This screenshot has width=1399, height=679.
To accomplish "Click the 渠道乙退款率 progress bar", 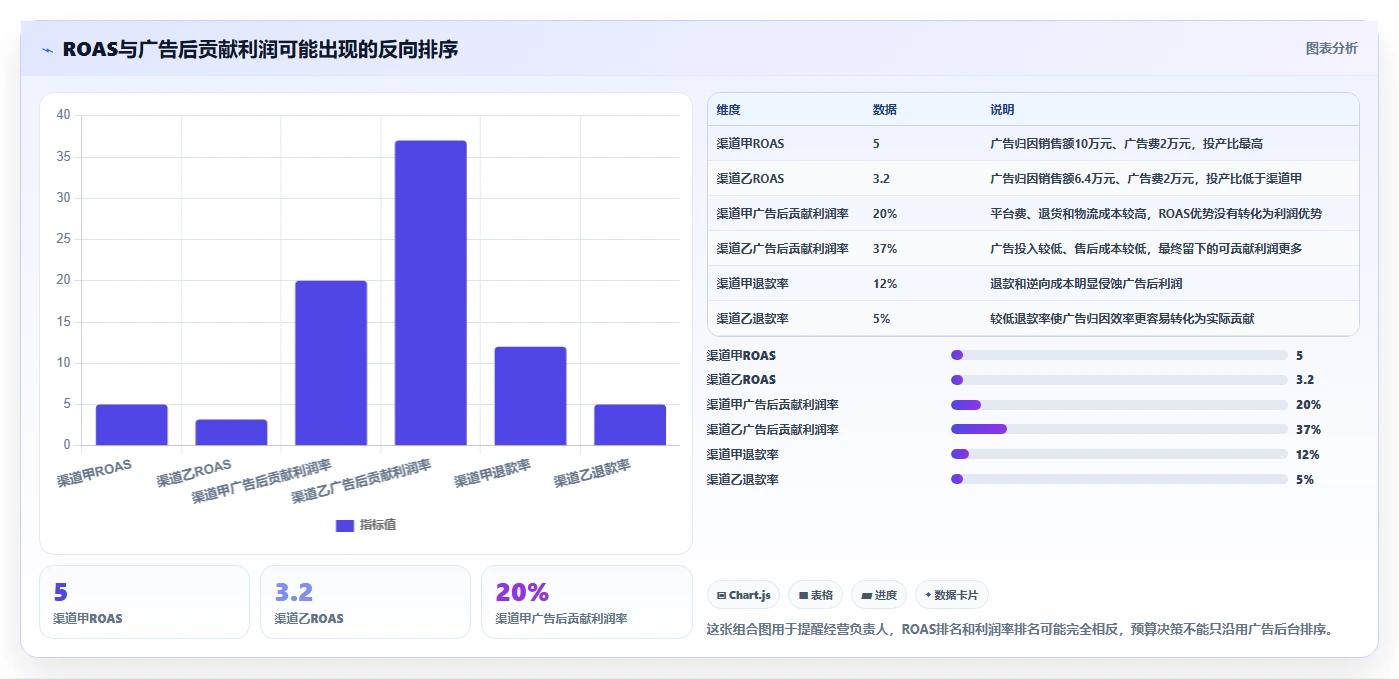I will (x=1119, y=479).
